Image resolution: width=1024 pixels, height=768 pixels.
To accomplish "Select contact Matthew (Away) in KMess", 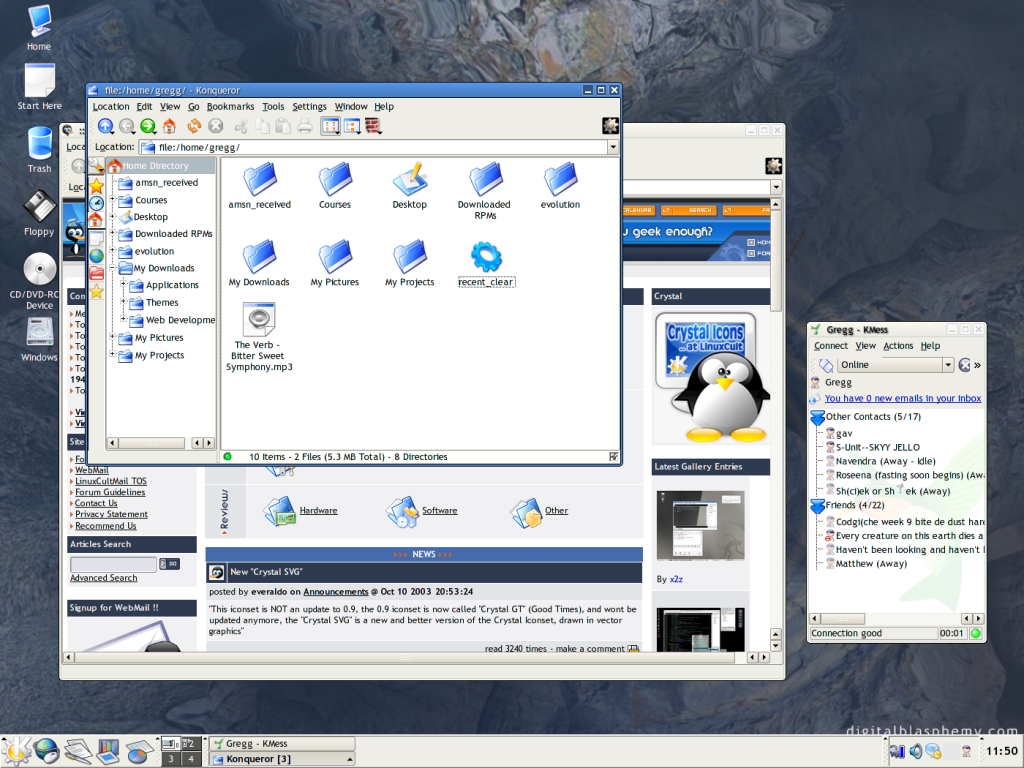I will (871, 564).
